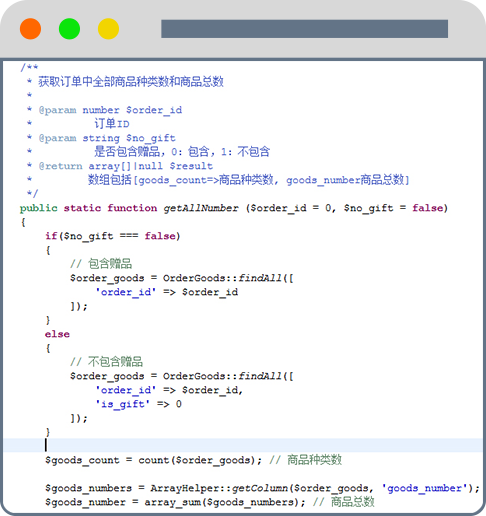
Task: Click the empty highlighted cursor line
Action: [x=243, y=445]
